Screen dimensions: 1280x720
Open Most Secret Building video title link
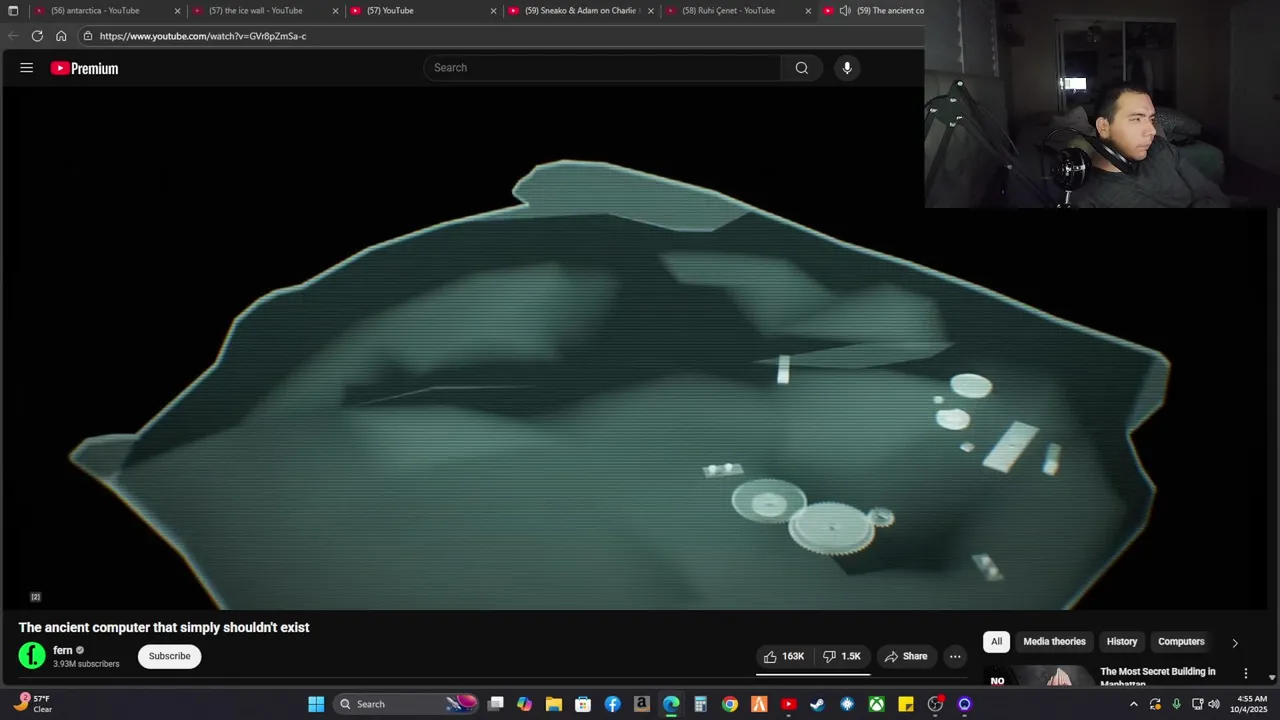point(1158,677)
